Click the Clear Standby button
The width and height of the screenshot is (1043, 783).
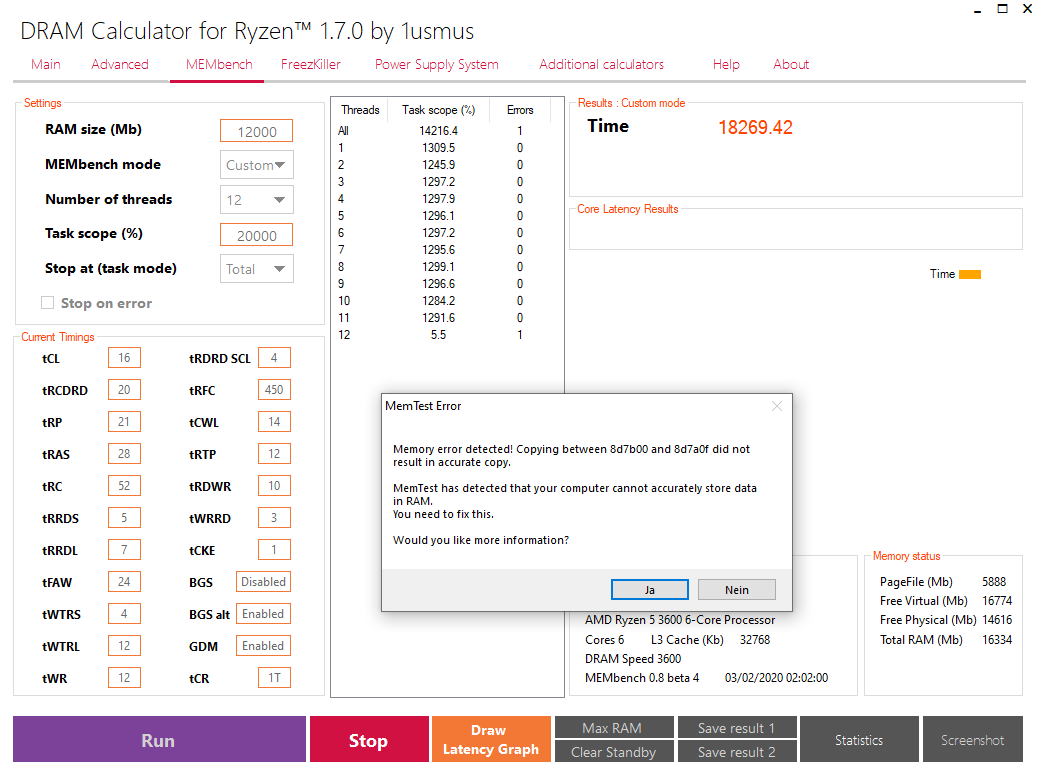(x=613, y=752)
